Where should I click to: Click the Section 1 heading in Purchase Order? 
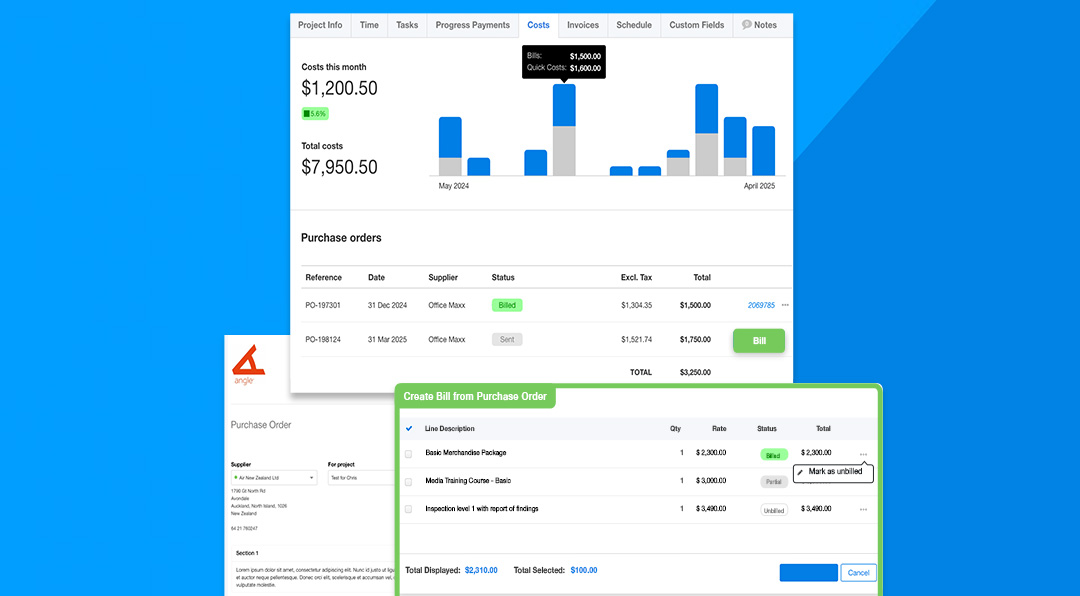247,553
